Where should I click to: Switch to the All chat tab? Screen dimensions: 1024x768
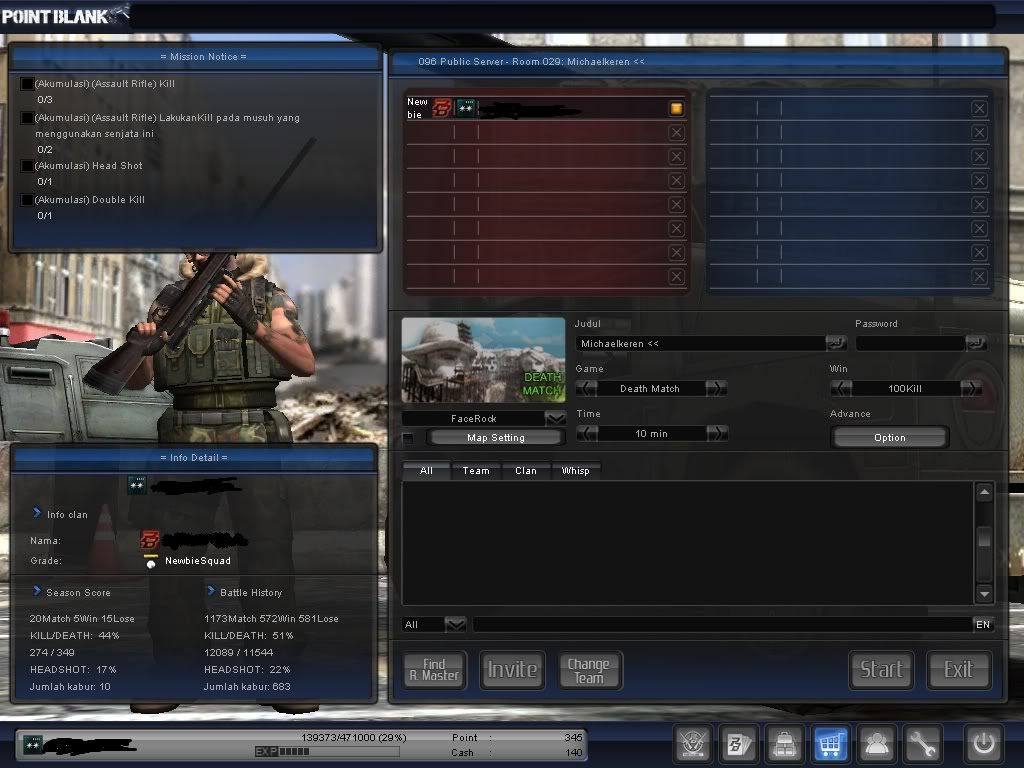(x=426, y=471)
